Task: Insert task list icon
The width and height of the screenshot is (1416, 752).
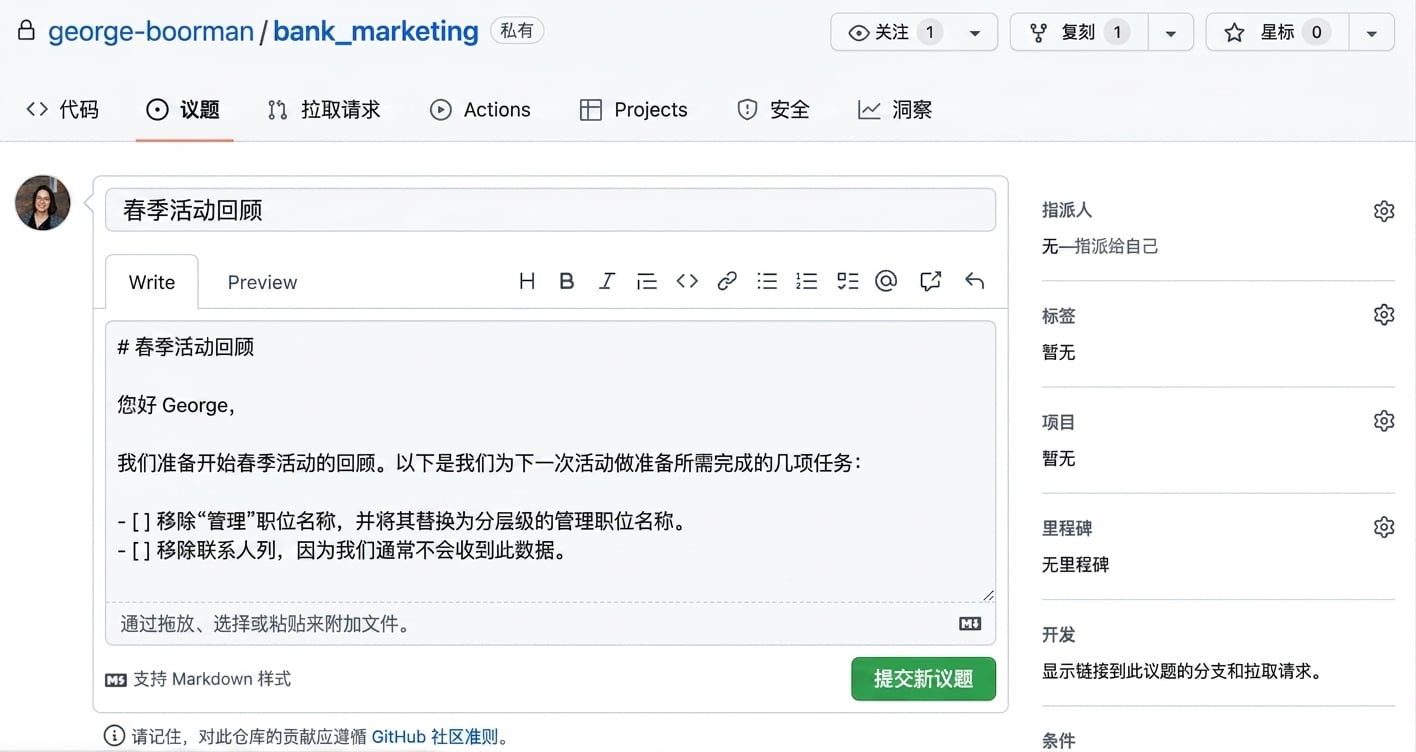Action: point(848,282)
